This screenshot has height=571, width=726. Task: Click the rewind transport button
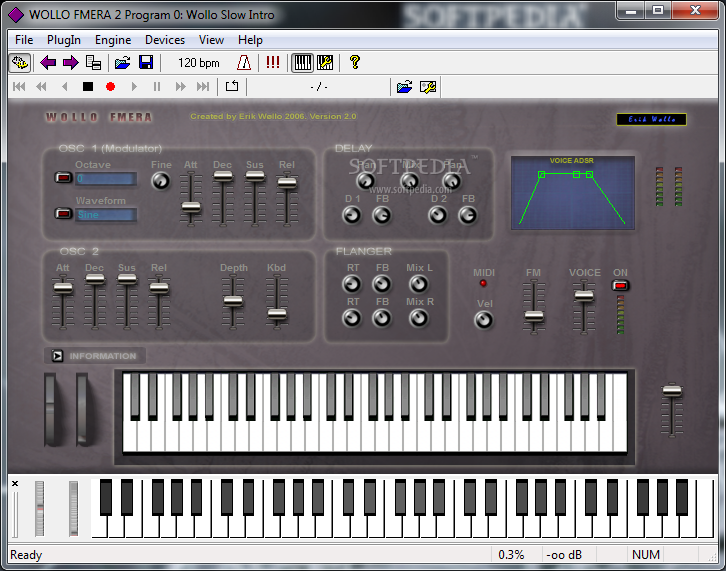pyautogui.click(x=42, y=87)
